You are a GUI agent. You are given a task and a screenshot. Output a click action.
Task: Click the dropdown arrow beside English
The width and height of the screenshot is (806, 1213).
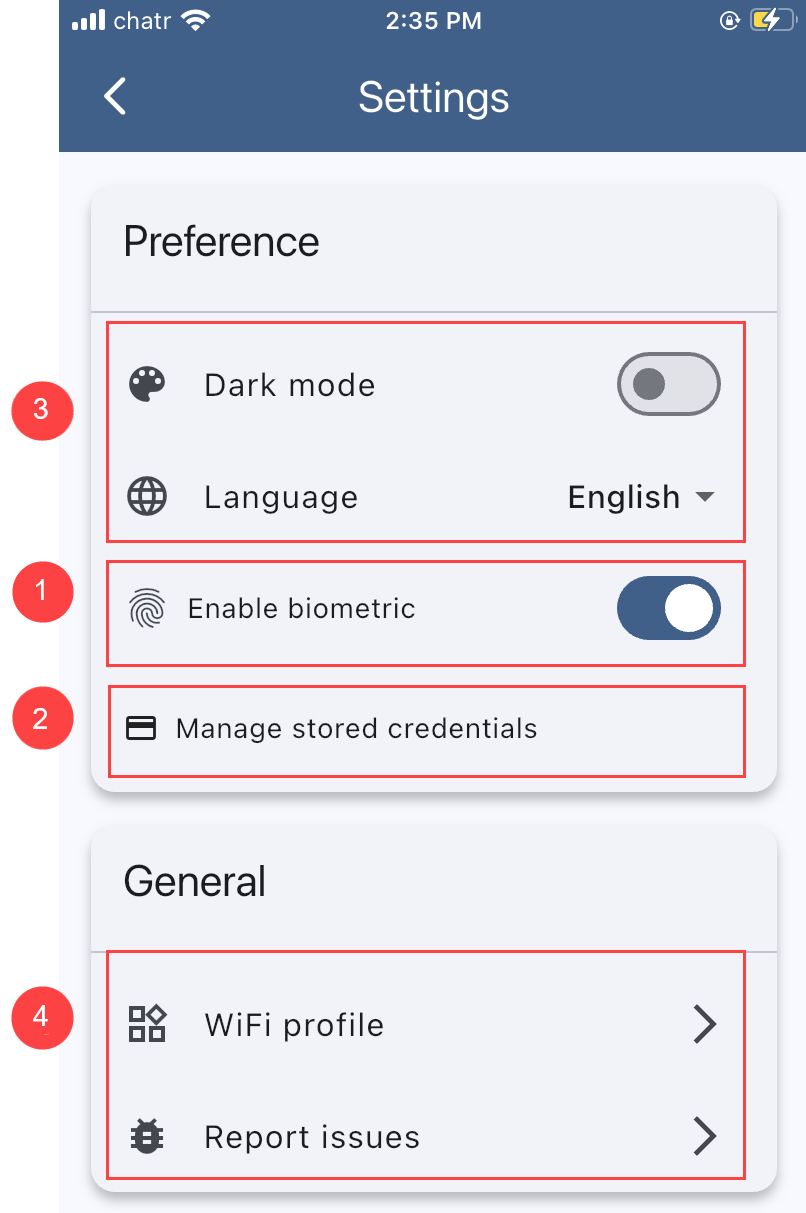(705, 497)
